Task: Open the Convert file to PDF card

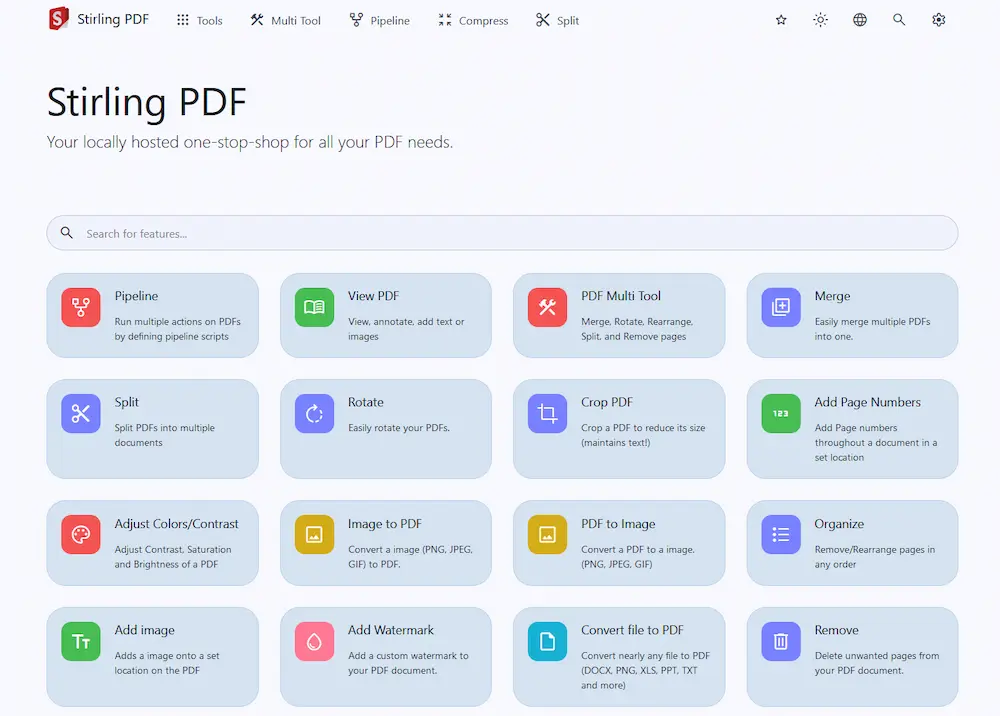Action: (x=618, y=656)
